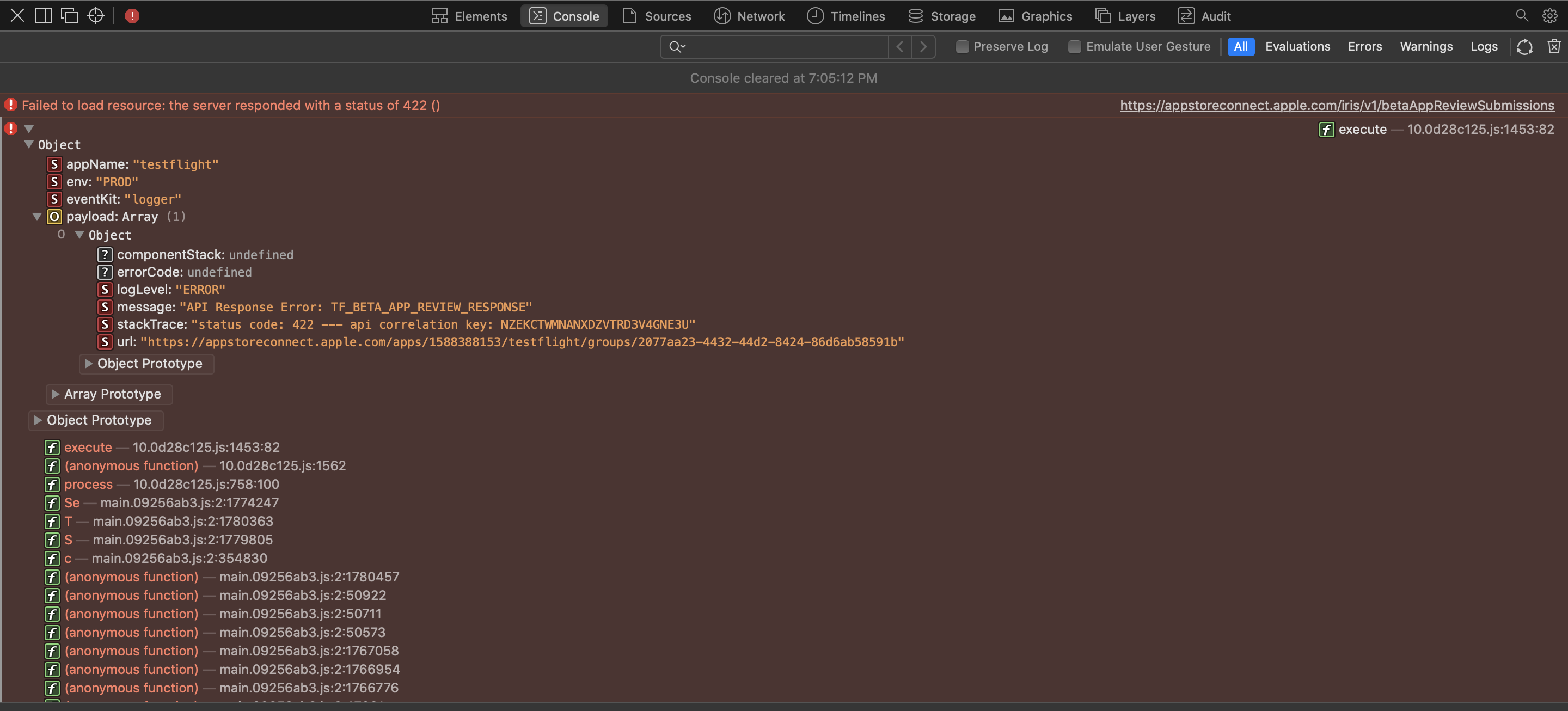Close the Web Inspector with the X icon
The width and height of the screenshot is (1568, 711).
17,16
